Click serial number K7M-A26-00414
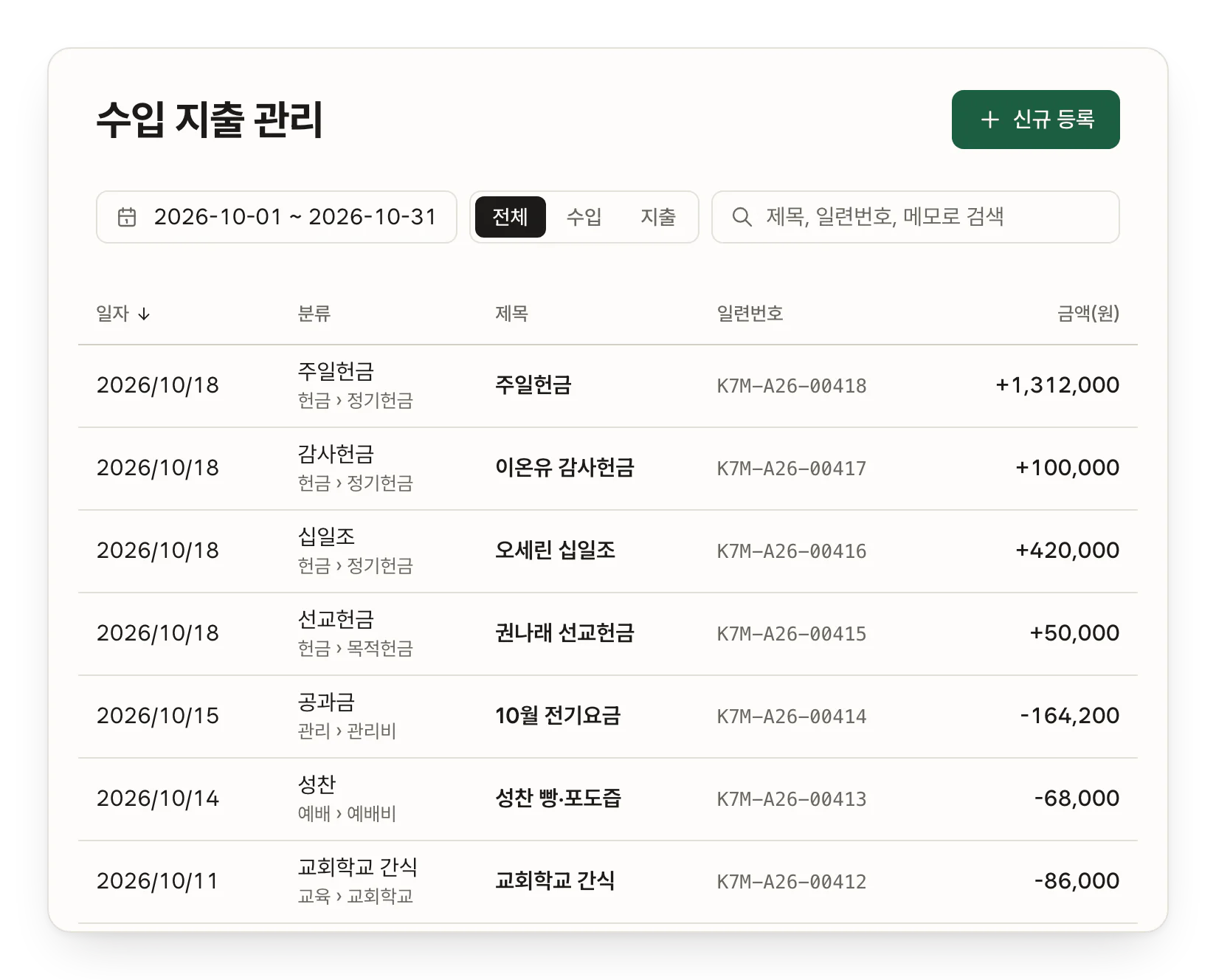The width and height of the screenshot is (1216, 980). coord(792,717)
